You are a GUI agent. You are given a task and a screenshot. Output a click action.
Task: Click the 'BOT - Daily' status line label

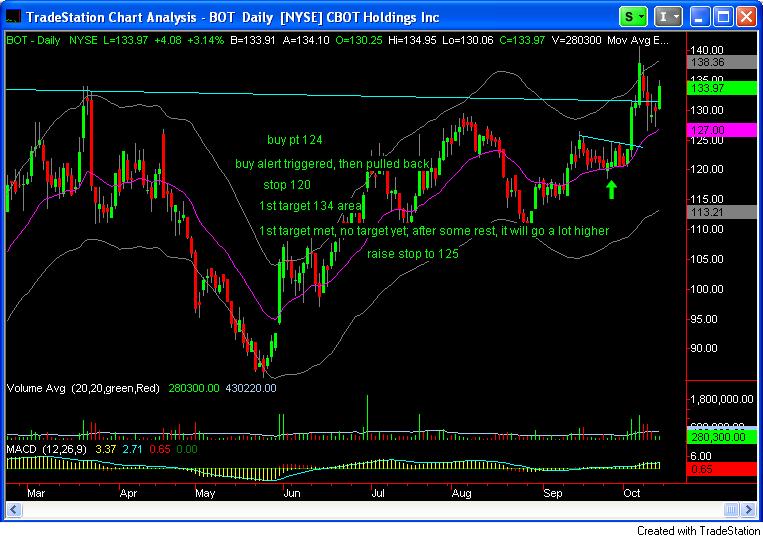pos(33,40)
